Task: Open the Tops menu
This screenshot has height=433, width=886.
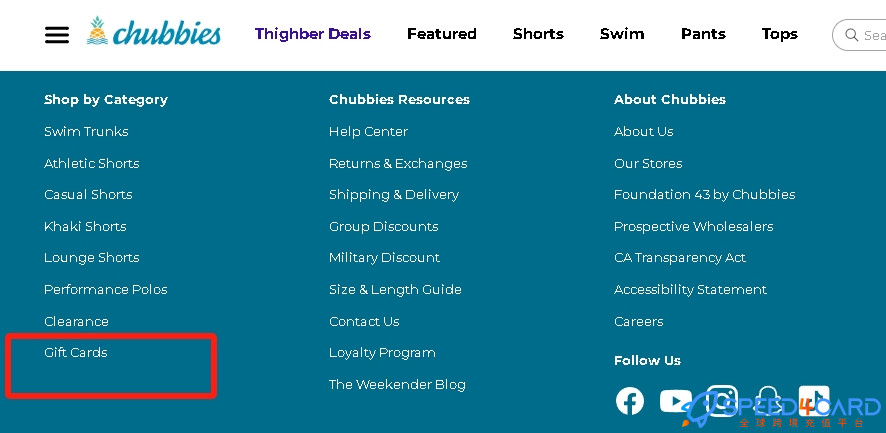Action: click(780, 34)
